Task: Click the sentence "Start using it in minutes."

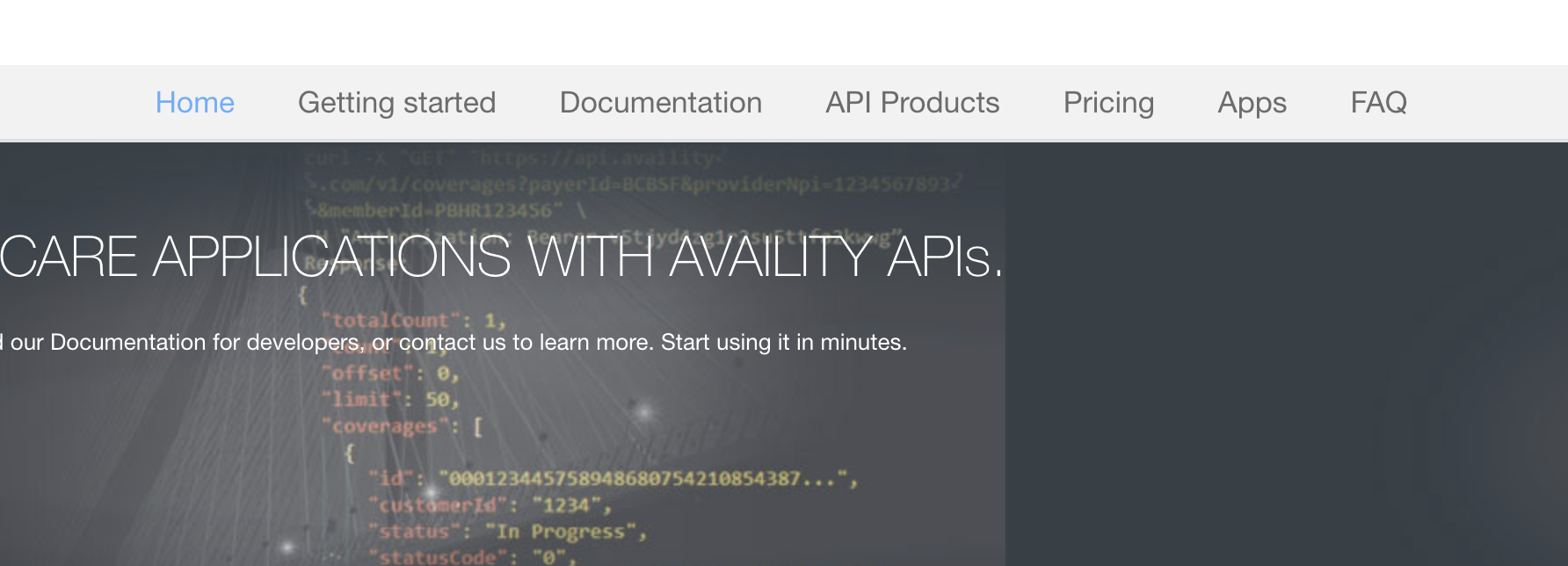Action: (784, 342)
